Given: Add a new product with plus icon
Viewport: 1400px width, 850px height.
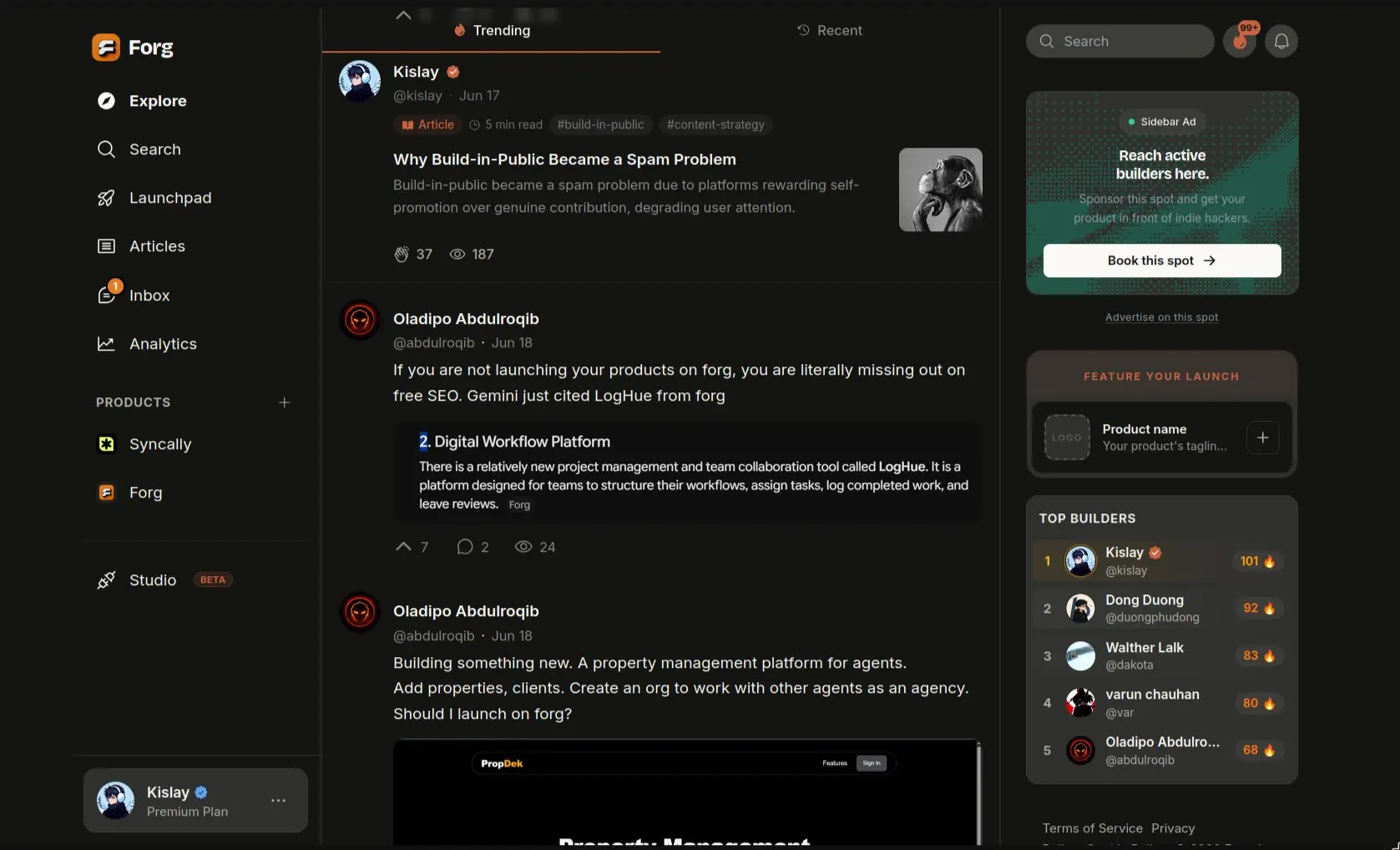Looking at the screenshot, I should (x=284, y=402).
